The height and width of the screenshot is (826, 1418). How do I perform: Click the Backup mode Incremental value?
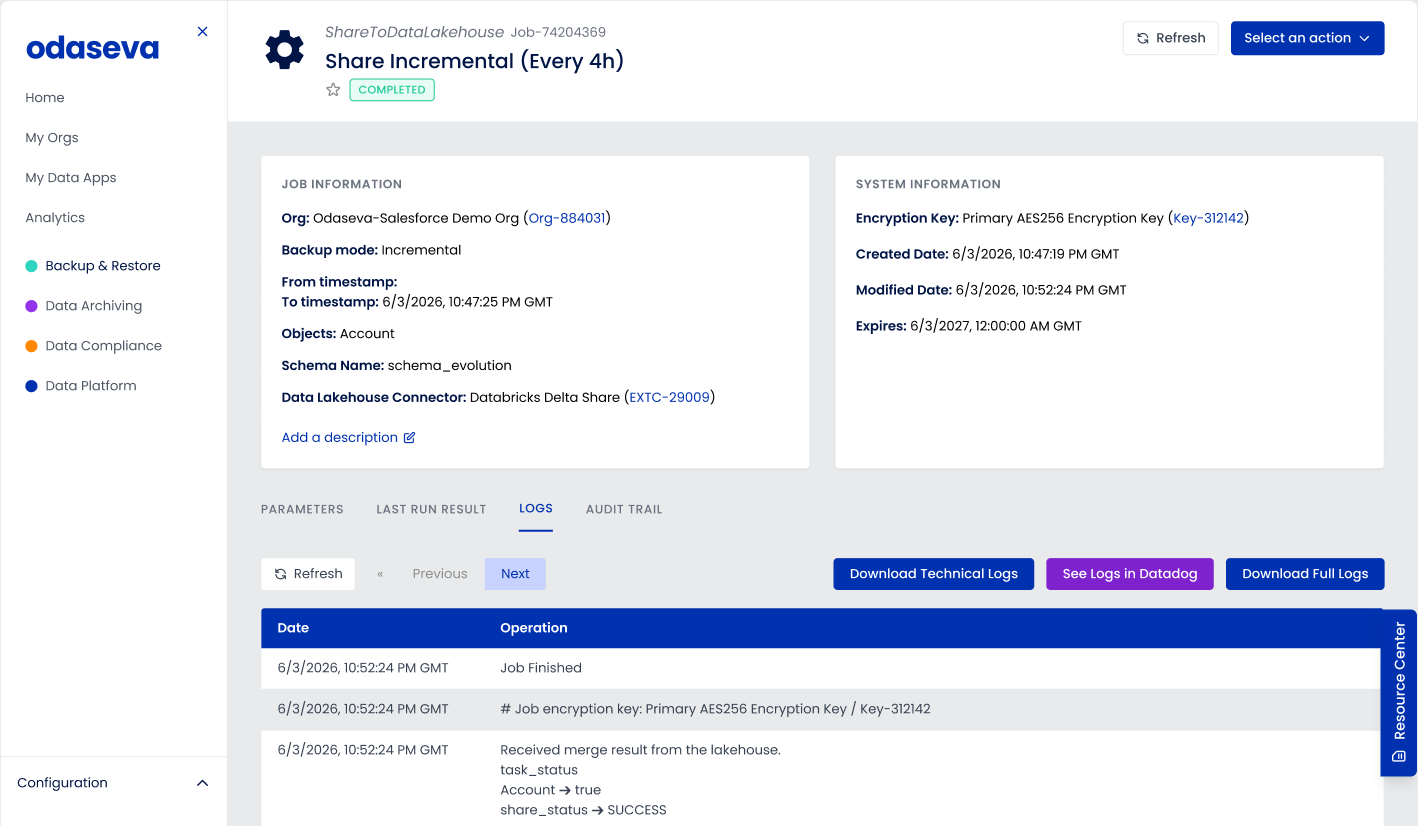tap(421, 250)
